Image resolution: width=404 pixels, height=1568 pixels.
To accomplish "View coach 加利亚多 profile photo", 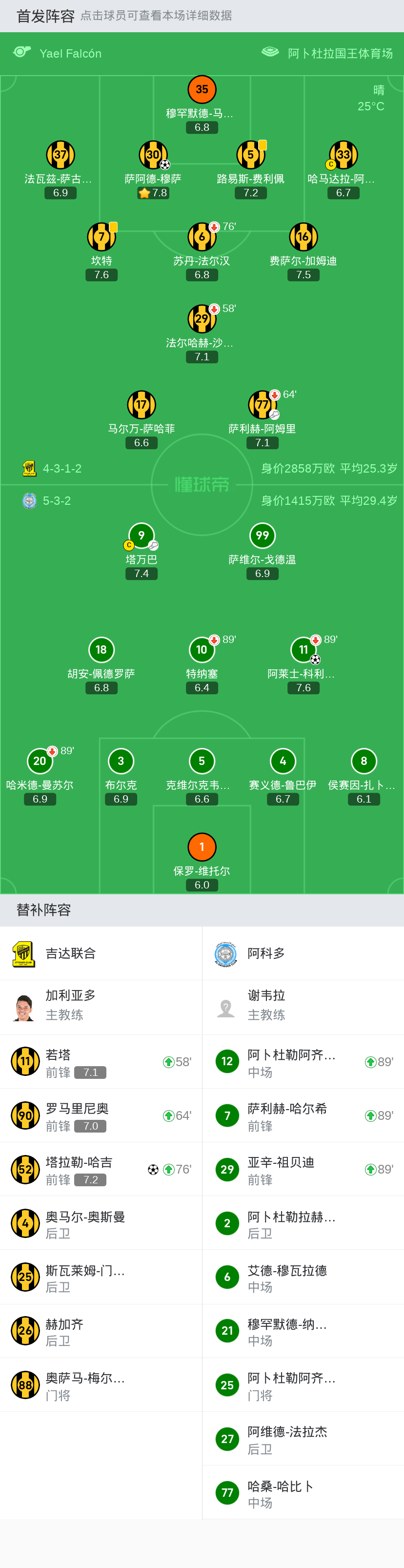I will (x=24, y=1008).
